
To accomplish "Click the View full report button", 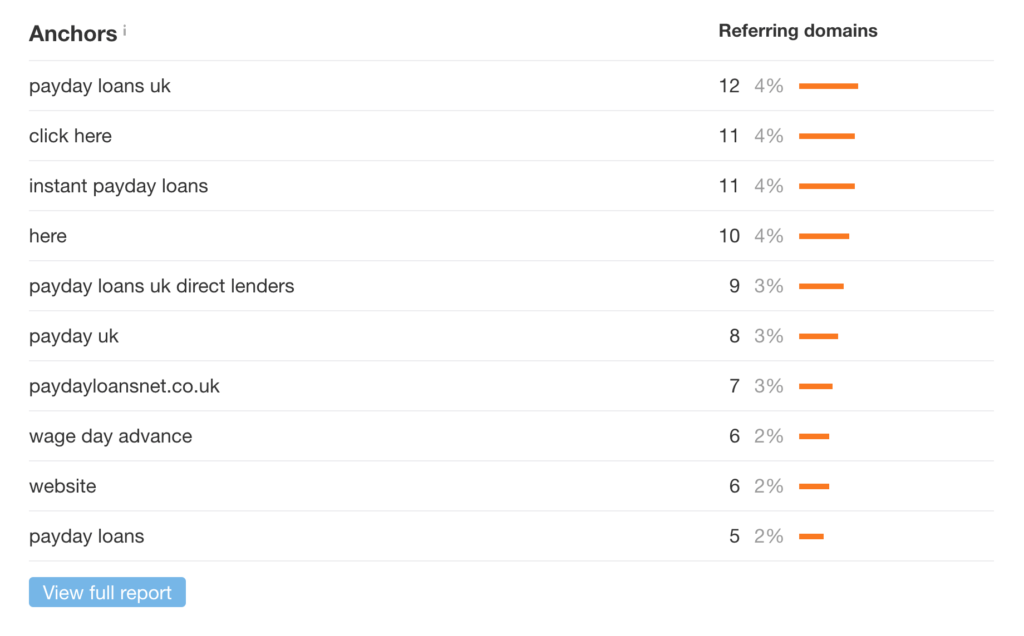I will coord(107,592).
